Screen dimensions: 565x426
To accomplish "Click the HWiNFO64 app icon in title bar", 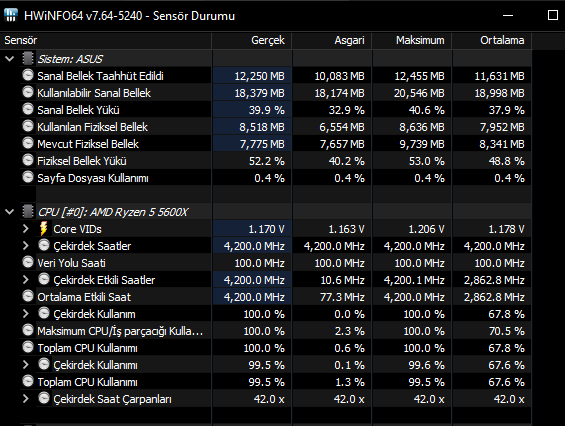I will 10,15.
